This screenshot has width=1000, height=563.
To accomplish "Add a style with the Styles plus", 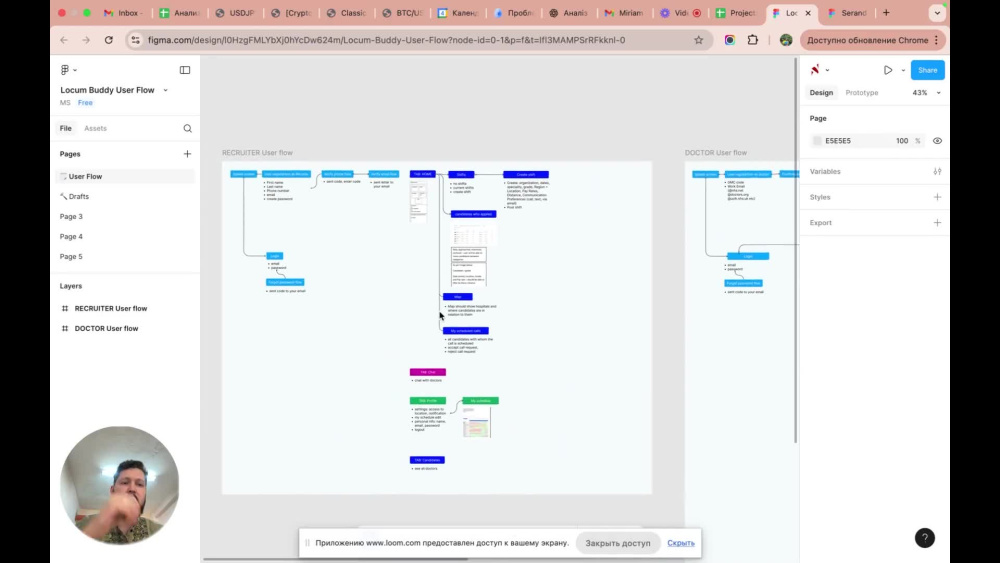I will click(x=937, y=197).
